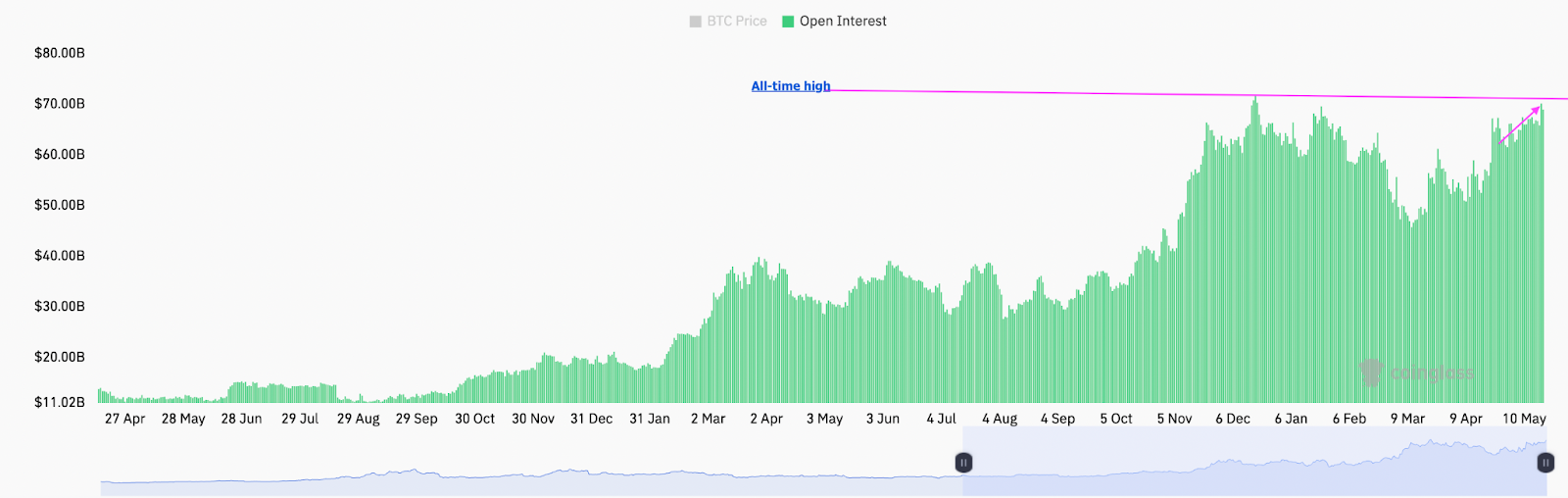
Task: Click the 5 Nov date label
Action: pos(1175,419)
